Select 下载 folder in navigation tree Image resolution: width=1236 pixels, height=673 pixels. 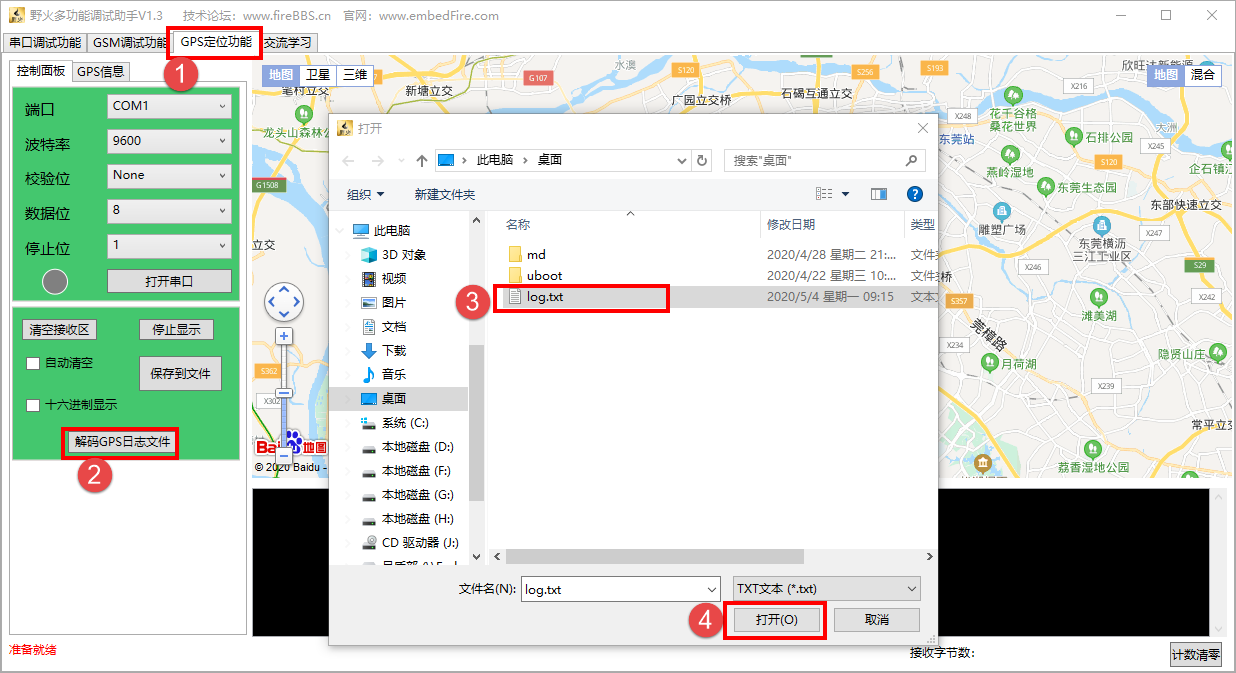tap(394, 351)
